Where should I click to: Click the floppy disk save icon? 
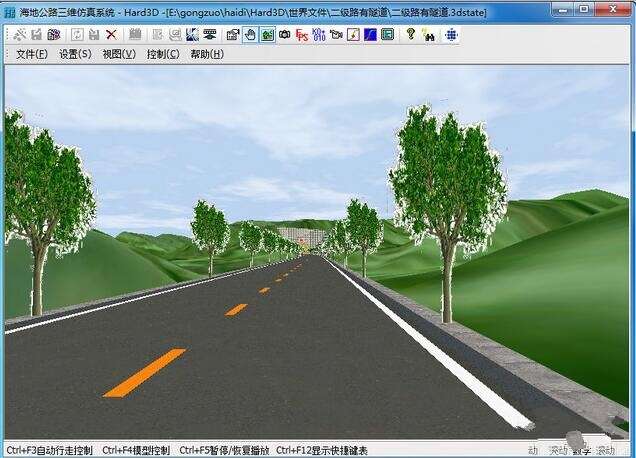point(37,35)
